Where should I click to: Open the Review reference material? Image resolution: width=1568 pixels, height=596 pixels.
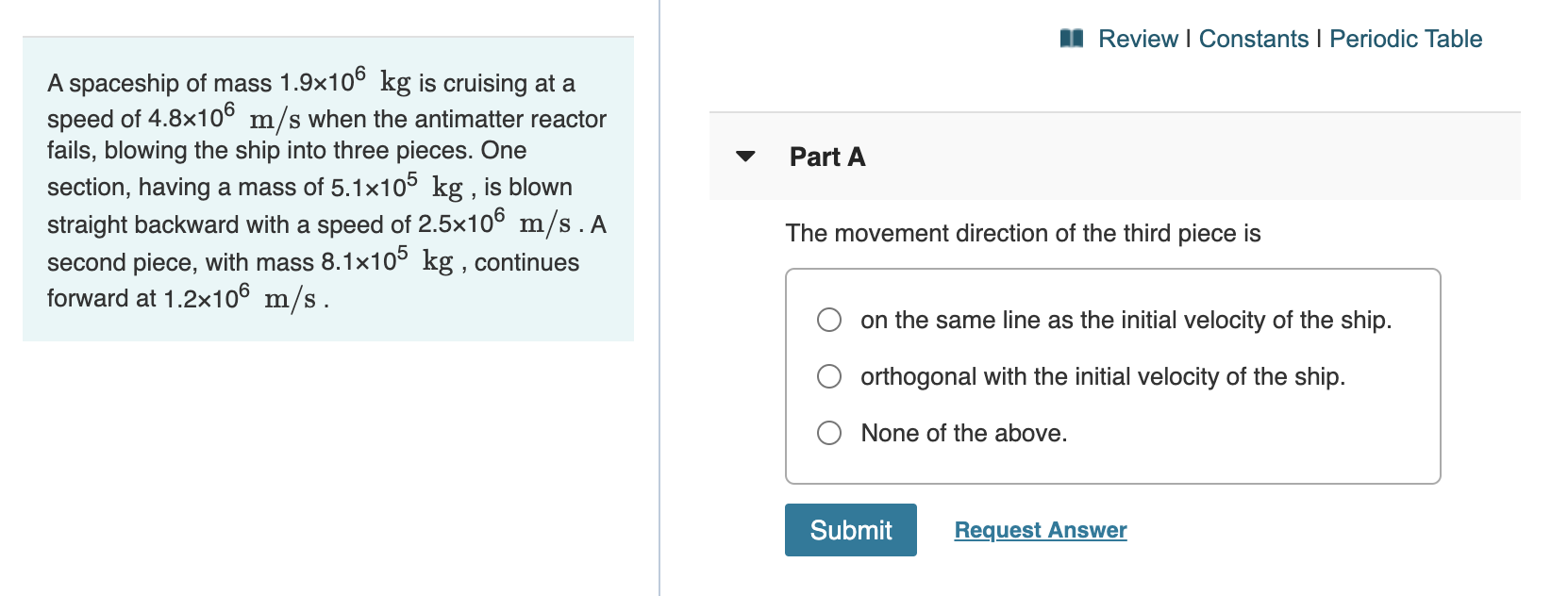click(x=1139, y=38)
